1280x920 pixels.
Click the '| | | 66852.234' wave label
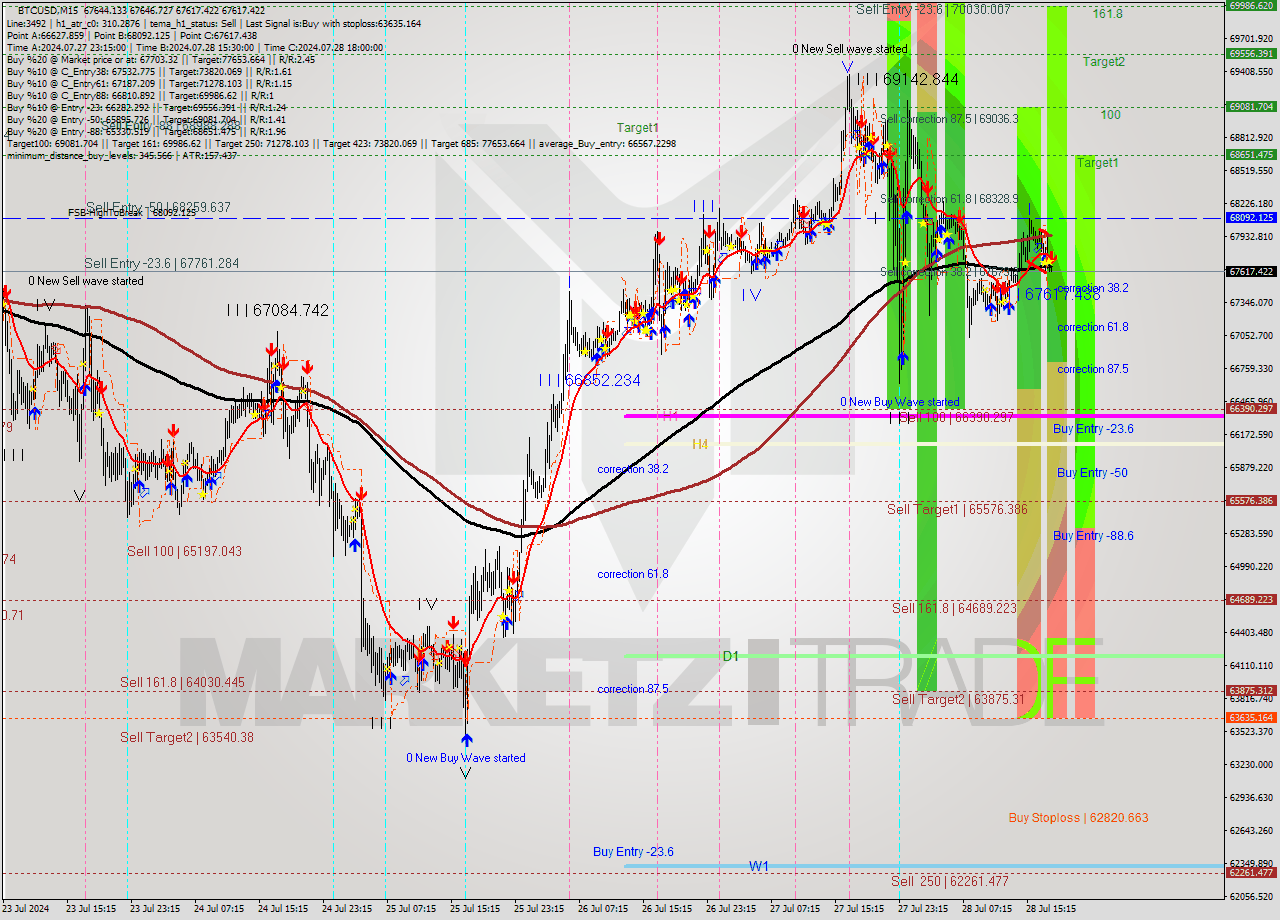[x=589, y=381]
